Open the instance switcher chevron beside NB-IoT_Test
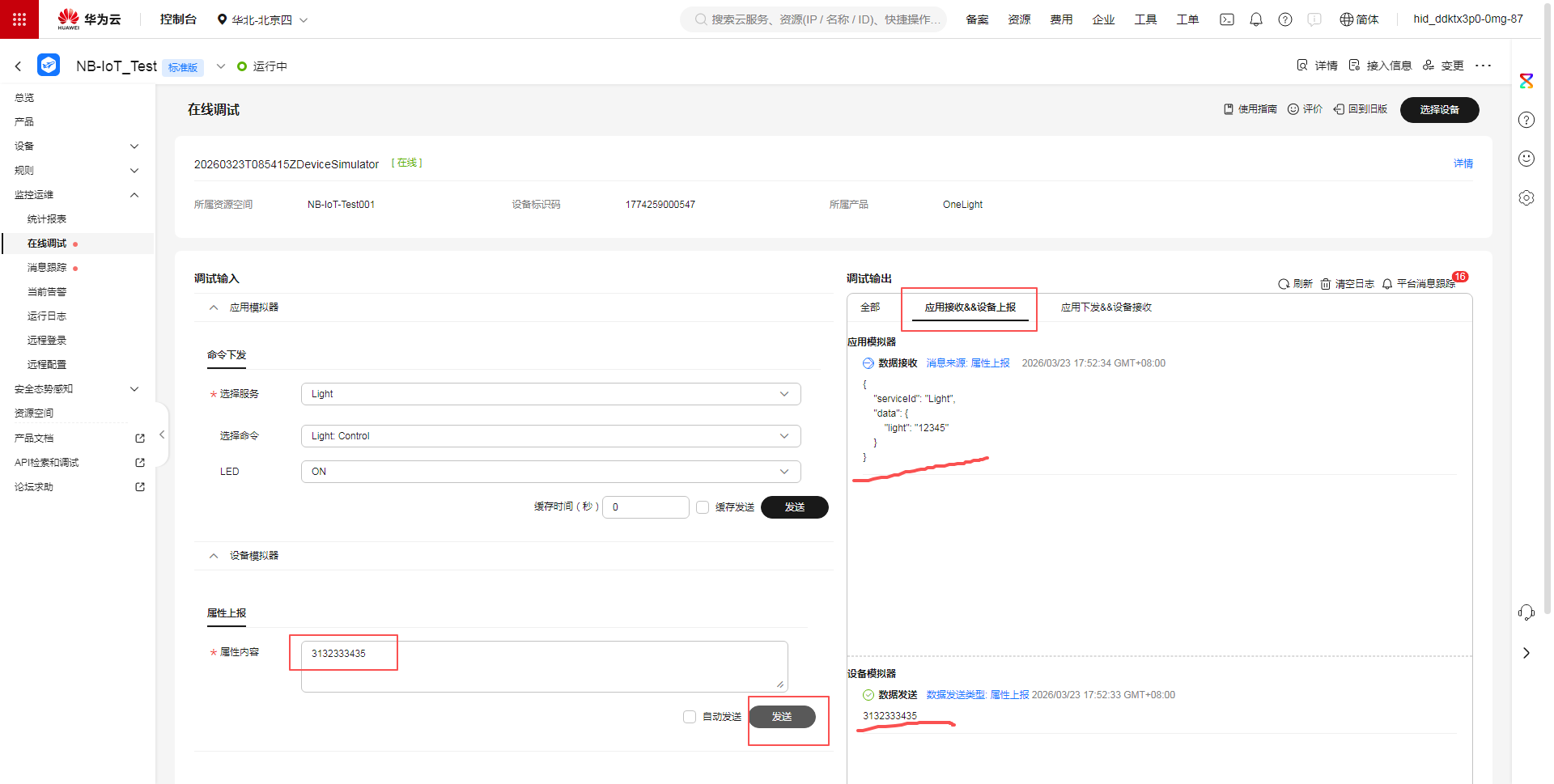 (x=220, y=66)
